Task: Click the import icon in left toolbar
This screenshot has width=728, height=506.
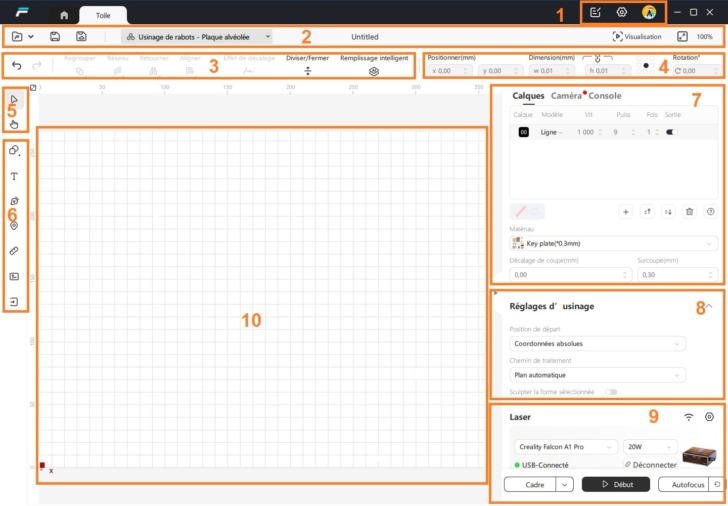Action: (14, 302)
